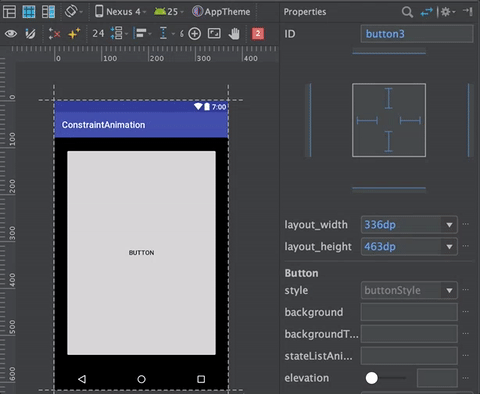480x394 pixels.
Task: Open the Properties panel gear settings
Action: [x=448, y=12]
